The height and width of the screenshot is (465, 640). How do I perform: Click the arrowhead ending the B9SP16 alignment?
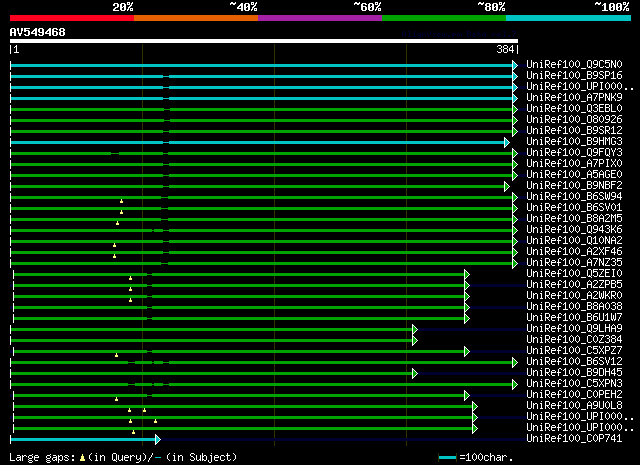(x=515, y=76)
